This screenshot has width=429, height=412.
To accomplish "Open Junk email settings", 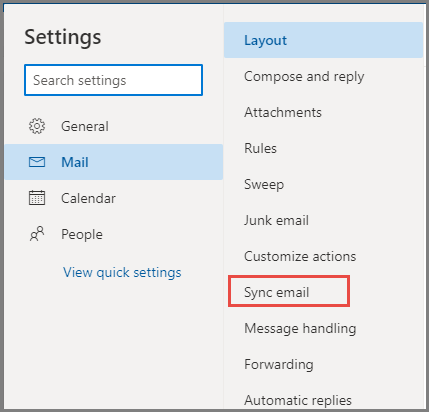I will pyautogui.click(x=323, y=220).
